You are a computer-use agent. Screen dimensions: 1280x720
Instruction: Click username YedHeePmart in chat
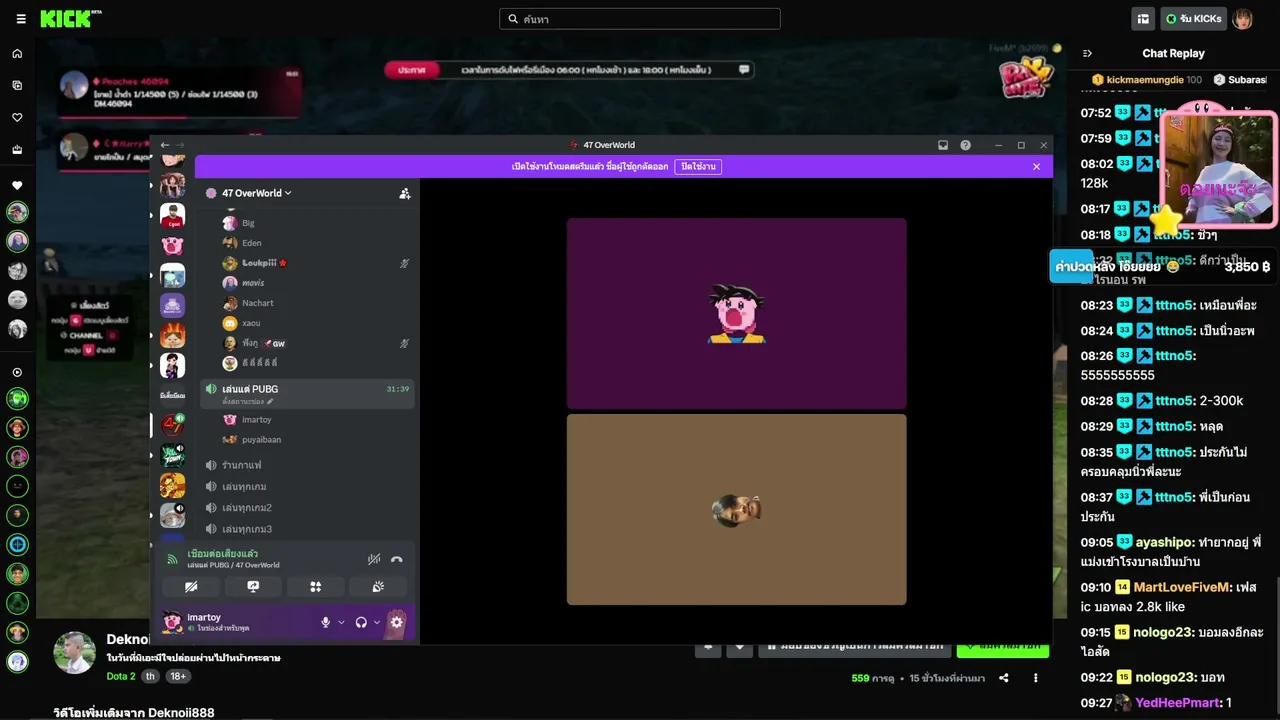pyautogui.click(x=1178, y=703)
